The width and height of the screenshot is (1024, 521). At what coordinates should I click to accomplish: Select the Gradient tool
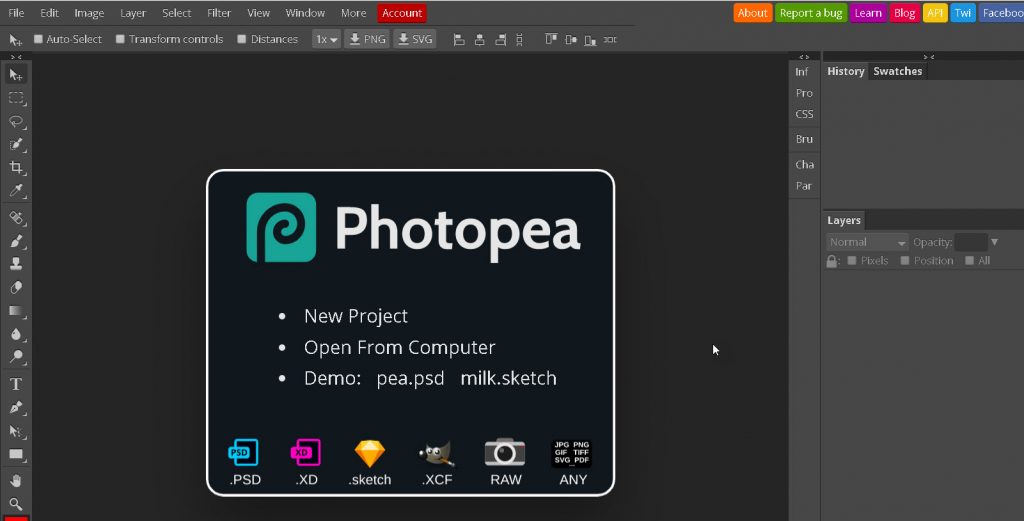(x=16, y=311)
